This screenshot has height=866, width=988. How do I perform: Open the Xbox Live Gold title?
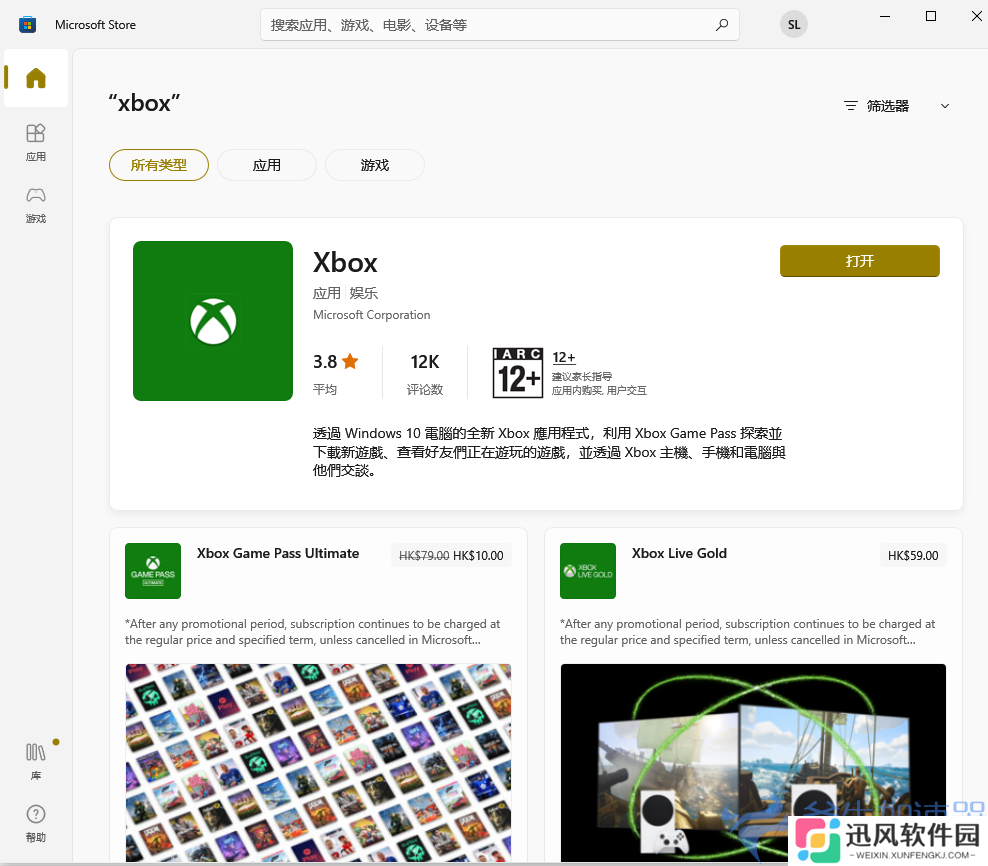click(679, 553)
